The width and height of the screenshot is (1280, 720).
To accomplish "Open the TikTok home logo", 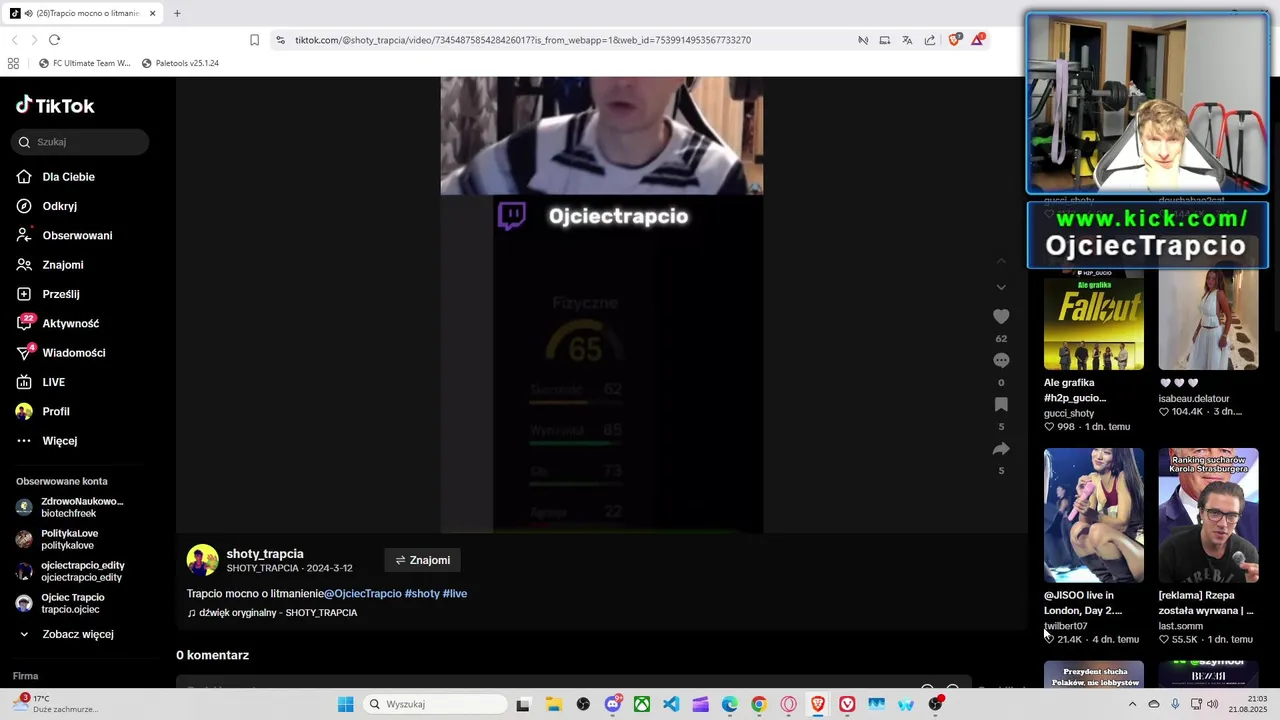I will point(55,105).
